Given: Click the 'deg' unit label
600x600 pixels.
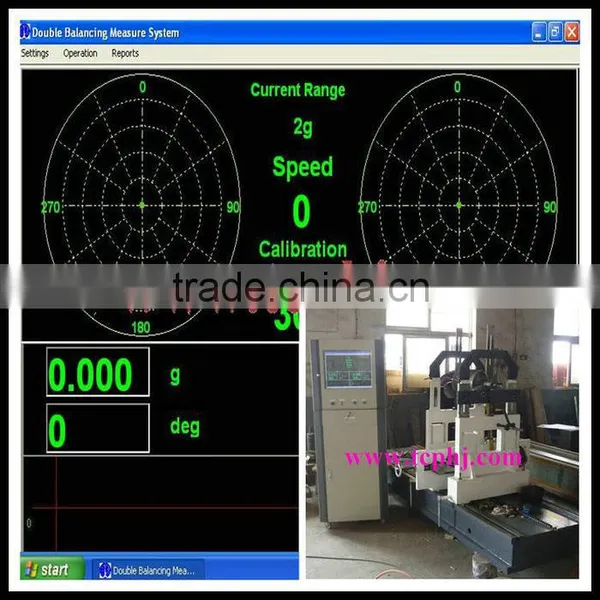Looking at the screenshot, I should [x=185, y=427].
